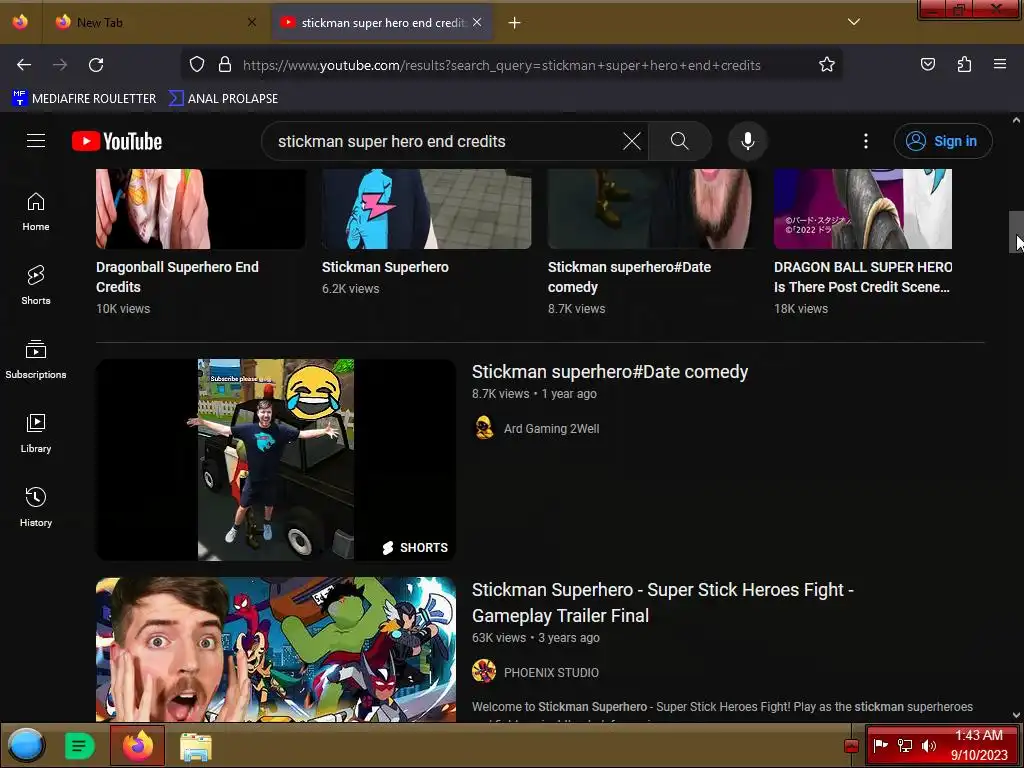Click the scrollbar down arrow
Image resolution: width=1024 pixels, height=768 pixels.
point(1016,716)
